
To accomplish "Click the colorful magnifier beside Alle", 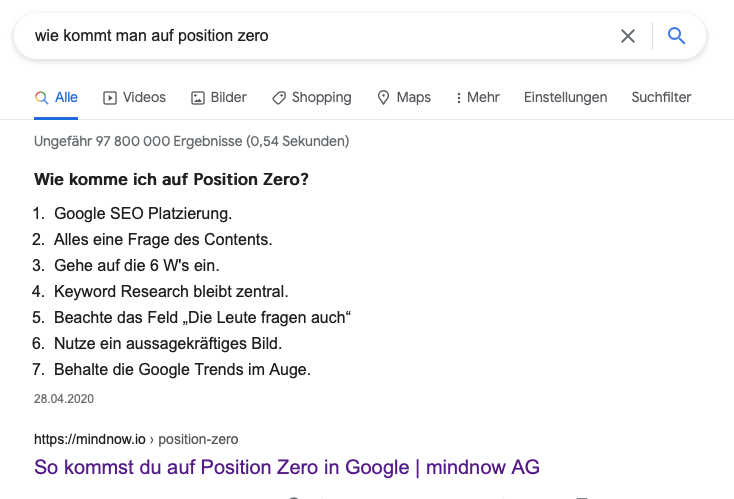I will (x=42, y=98).
